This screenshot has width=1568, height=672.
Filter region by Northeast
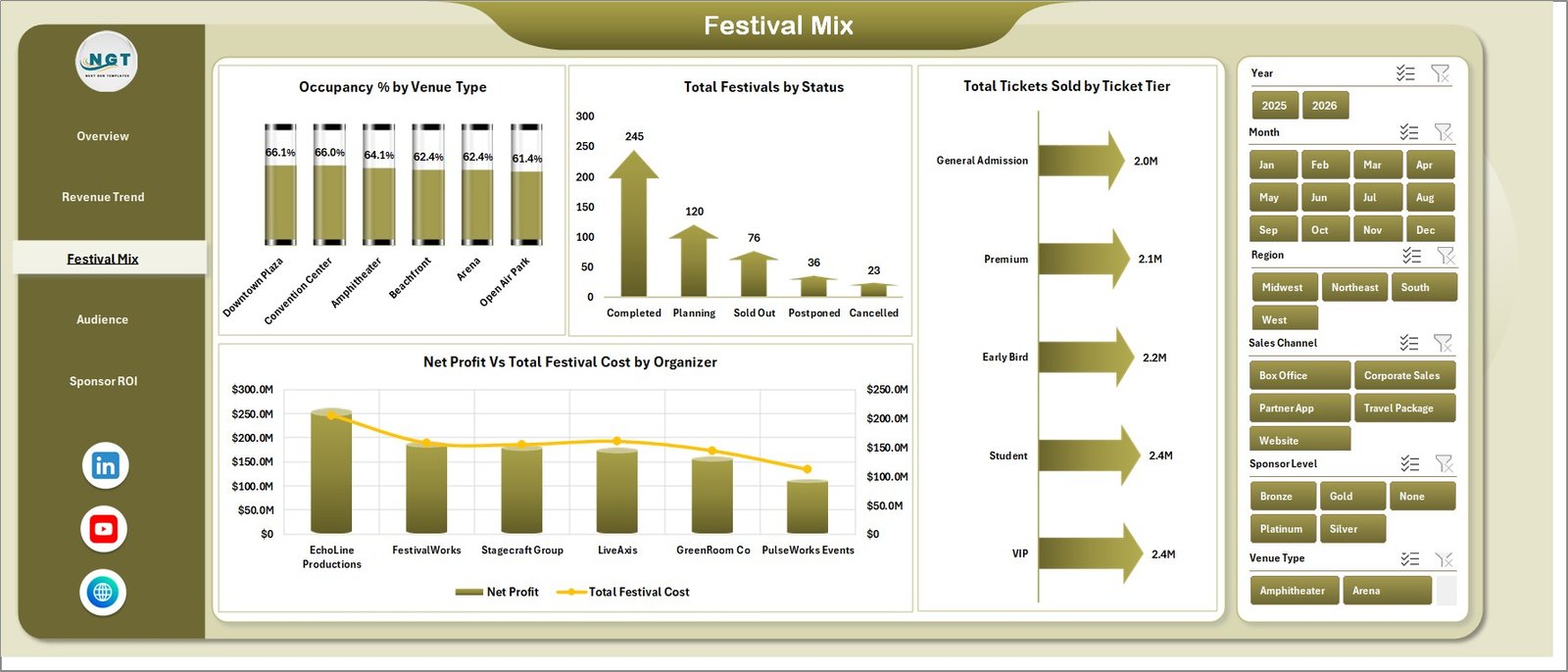coord(1354,287)
